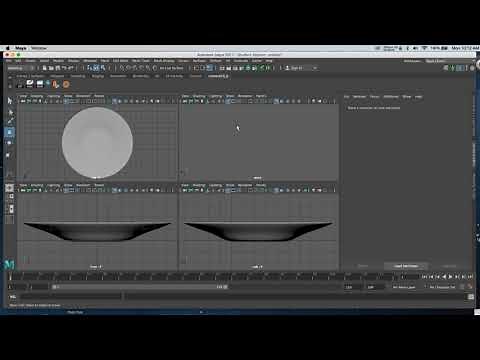This screenshot has width=480, height=360.
Task: Open the Create menu
Action: pyautogui.click(x=30, y=61)
